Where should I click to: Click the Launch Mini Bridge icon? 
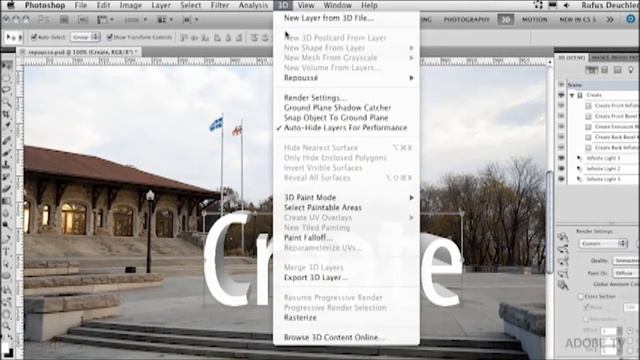[83, 19]
